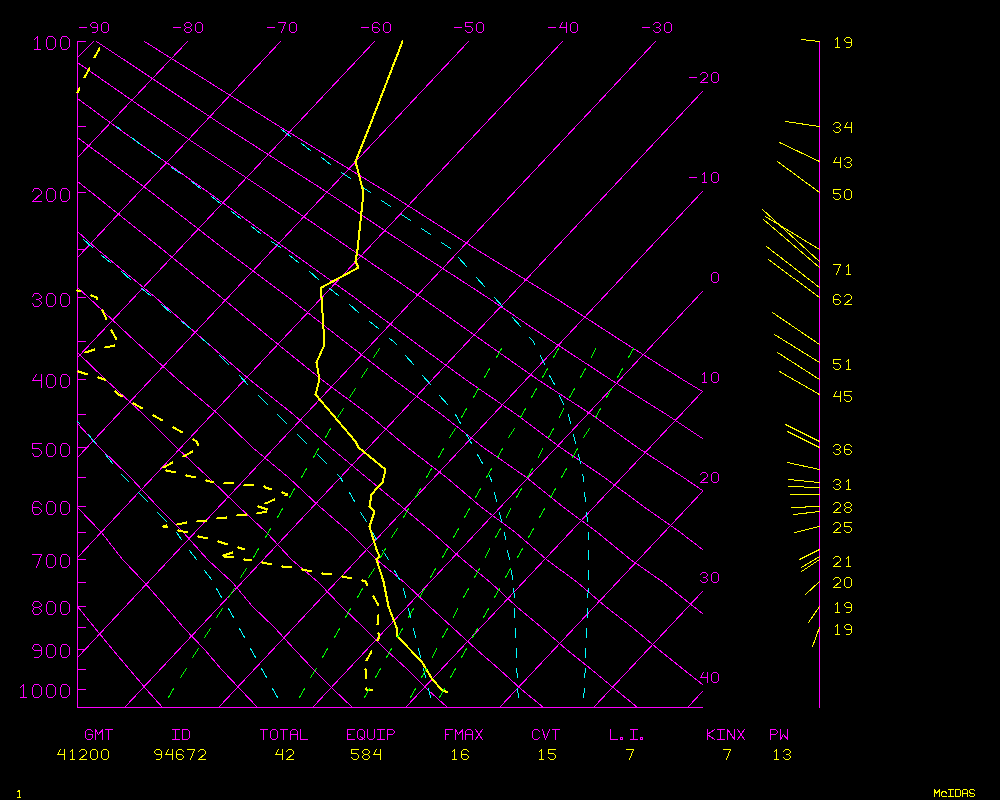Click the 71 wind speed label
This screenshot has height=800, width=1000.
click(842, 270)
